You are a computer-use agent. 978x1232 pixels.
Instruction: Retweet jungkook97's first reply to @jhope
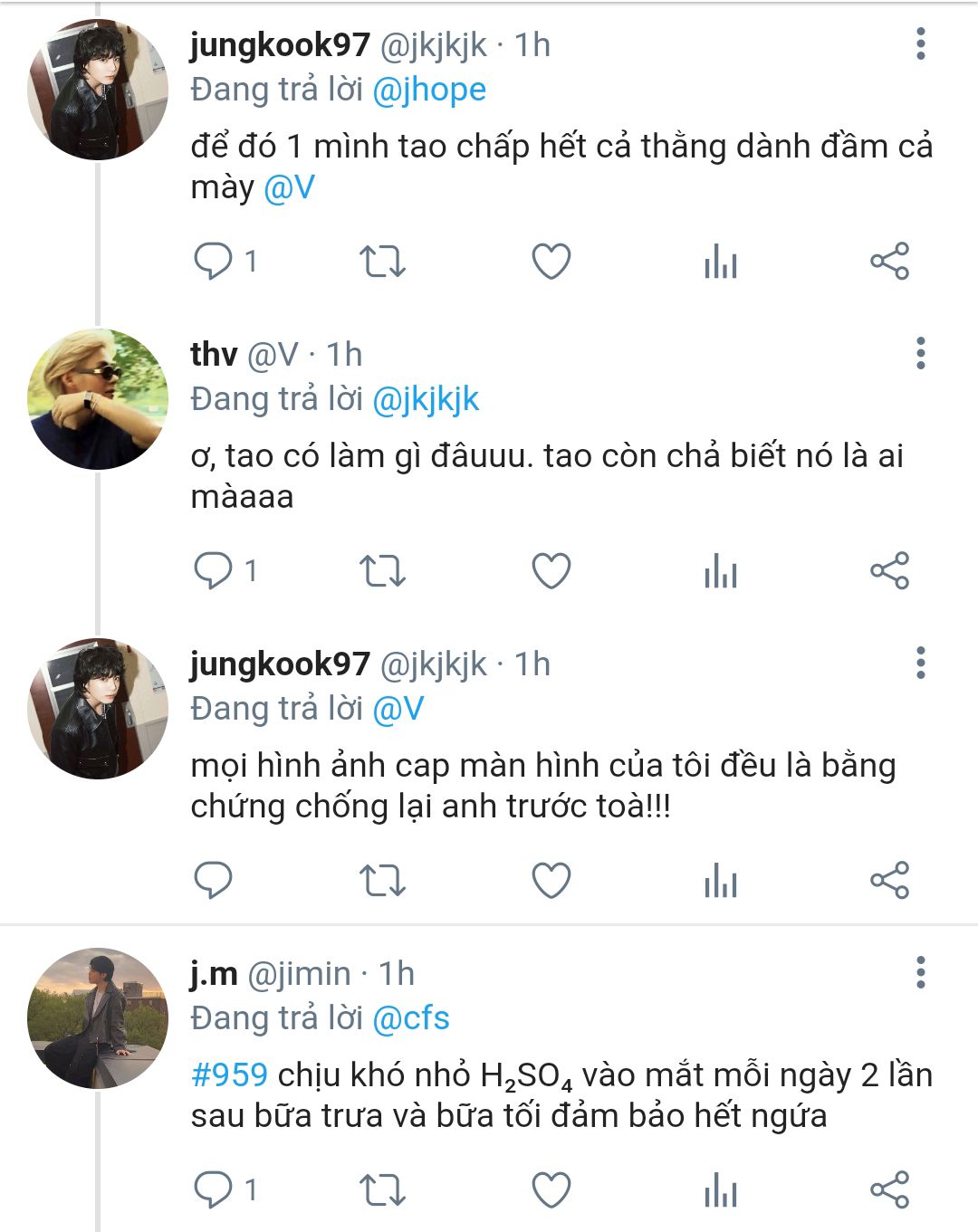(382, 262)
